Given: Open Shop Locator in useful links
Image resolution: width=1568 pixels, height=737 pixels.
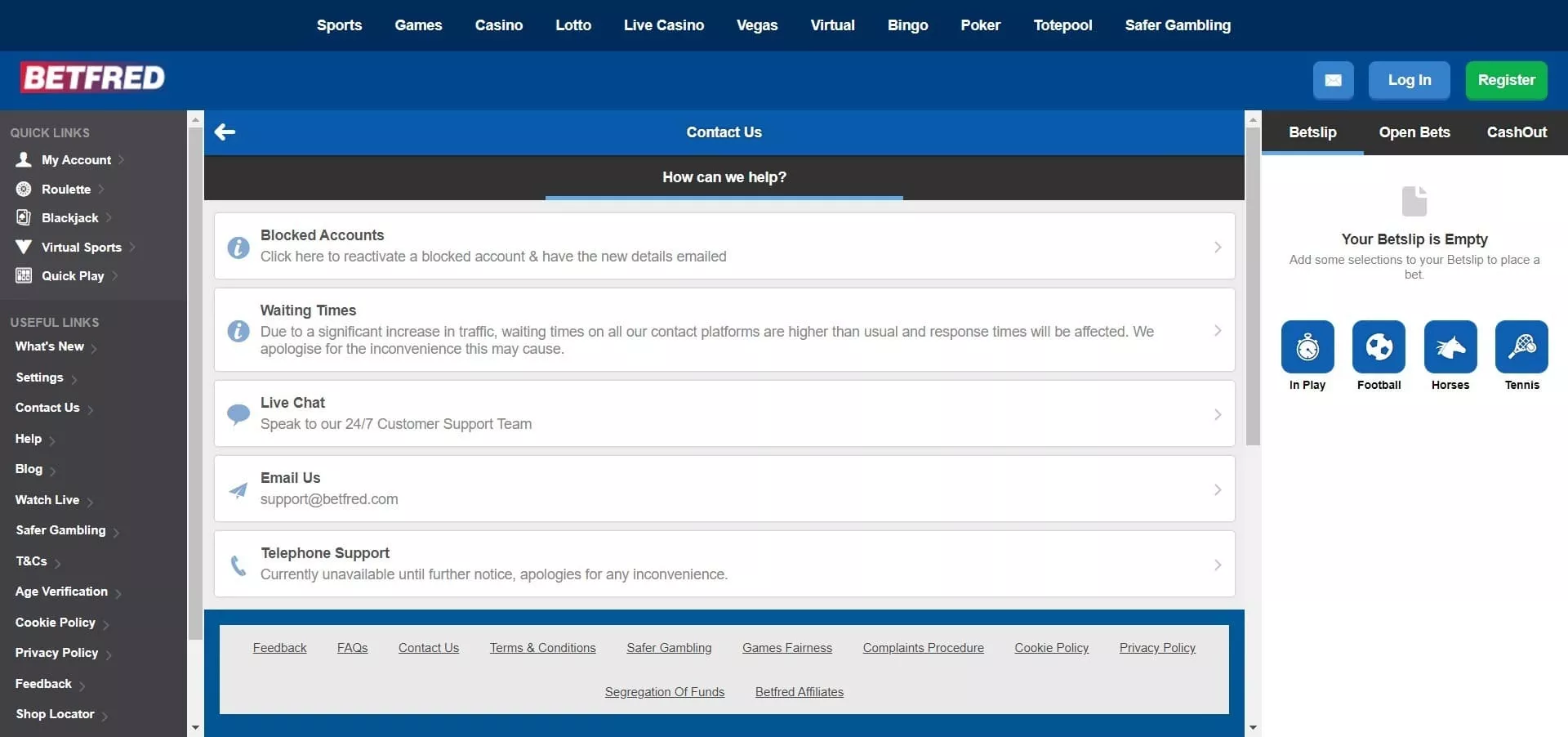Looking at the screenshot, I should point(55,714).
